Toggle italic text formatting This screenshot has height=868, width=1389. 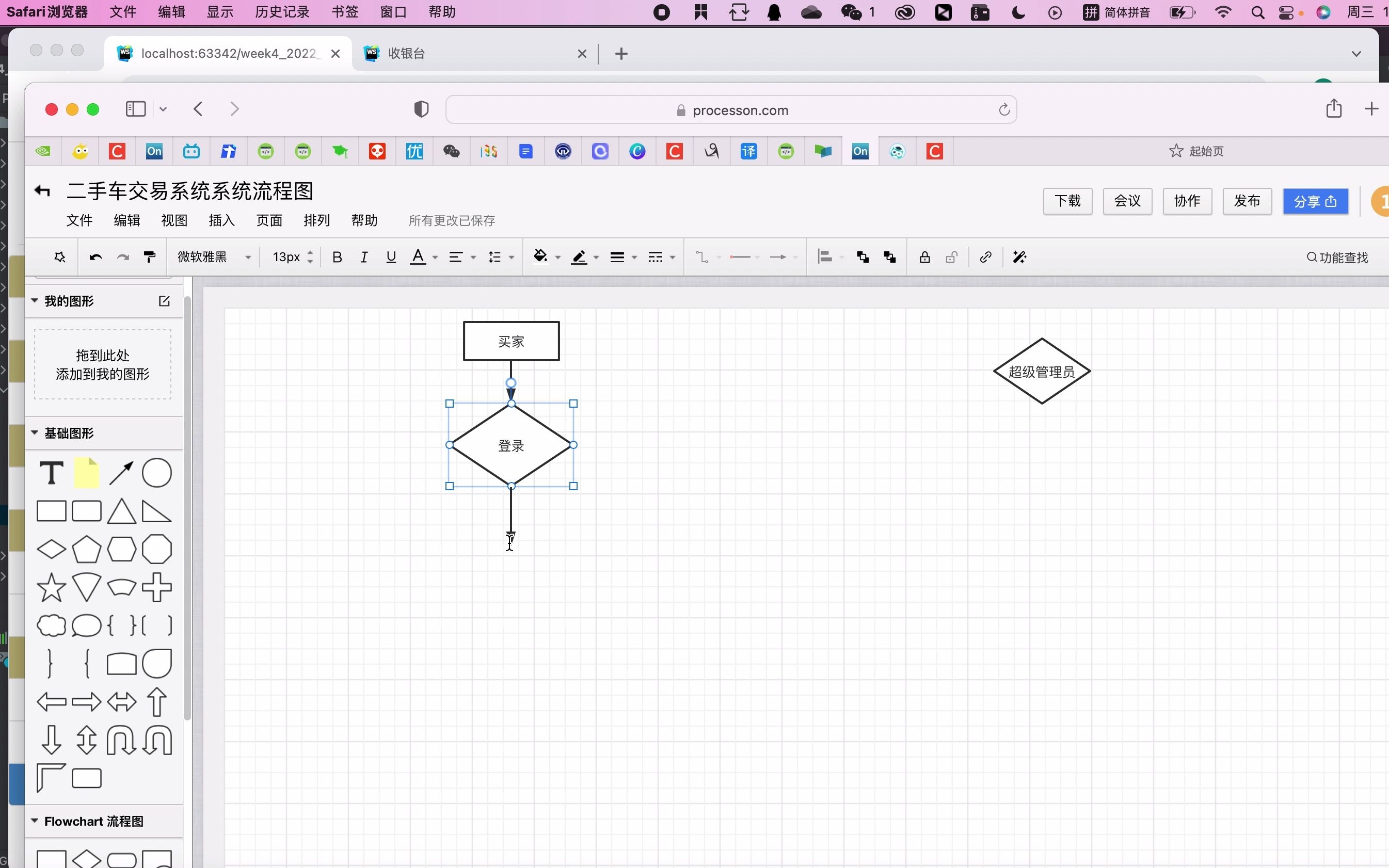click(x=363, y=257)
